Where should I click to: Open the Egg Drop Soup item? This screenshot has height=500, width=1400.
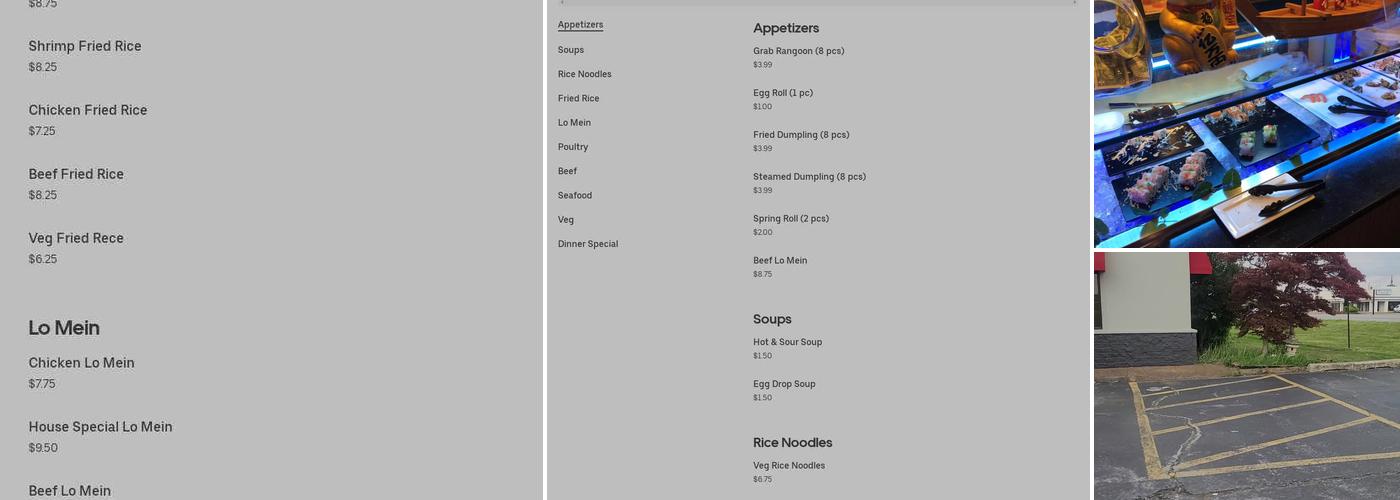point(784,384)
